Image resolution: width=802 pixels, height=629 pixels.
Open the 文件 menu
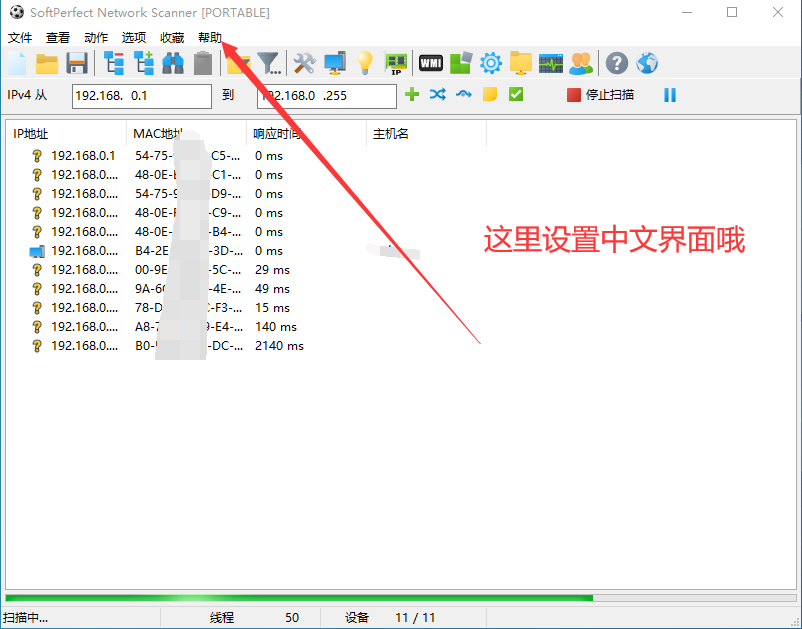pos(20,38)
